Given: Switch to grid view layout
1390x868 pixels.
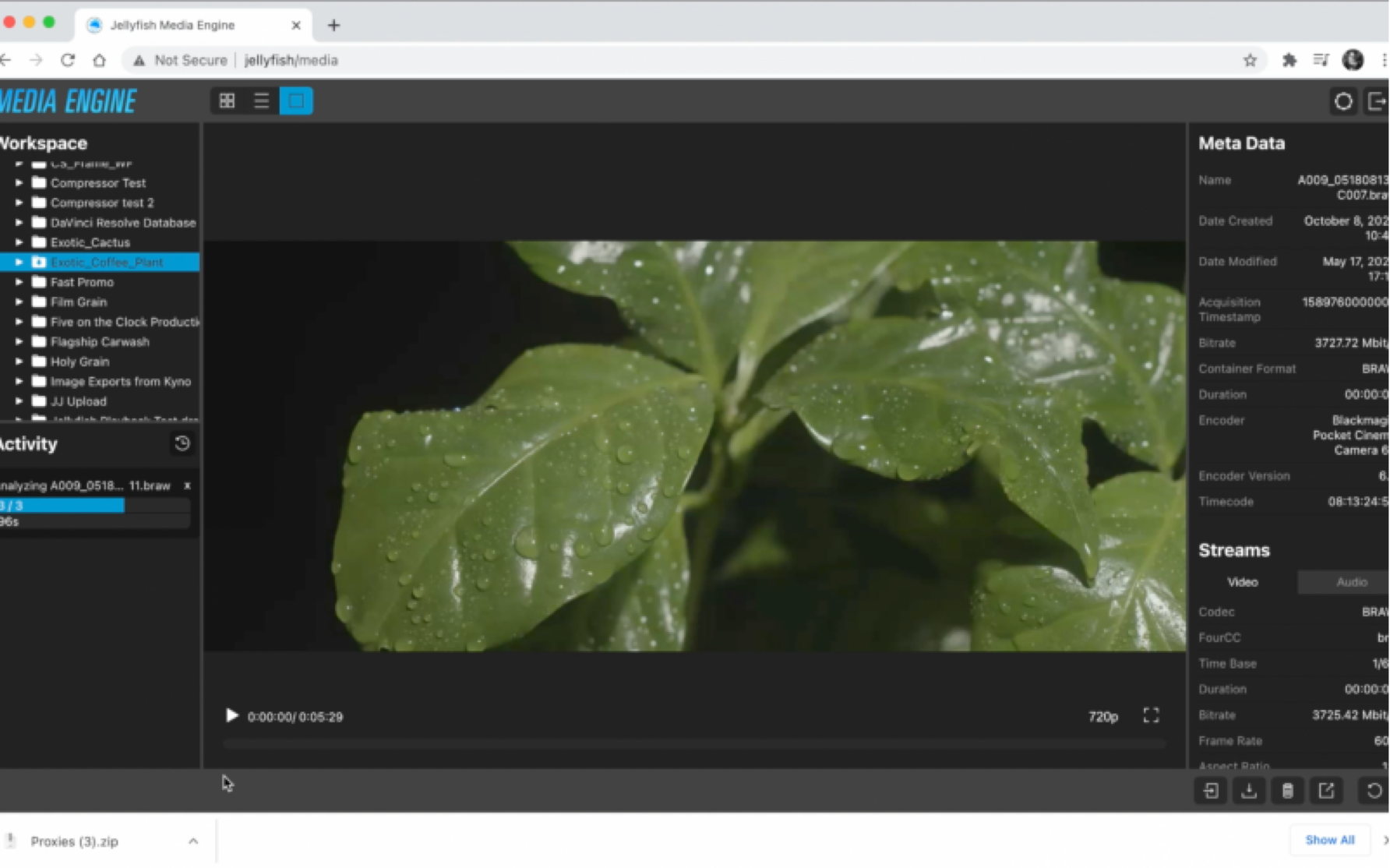Looking at the screenshot, I should tap(227, 101).
